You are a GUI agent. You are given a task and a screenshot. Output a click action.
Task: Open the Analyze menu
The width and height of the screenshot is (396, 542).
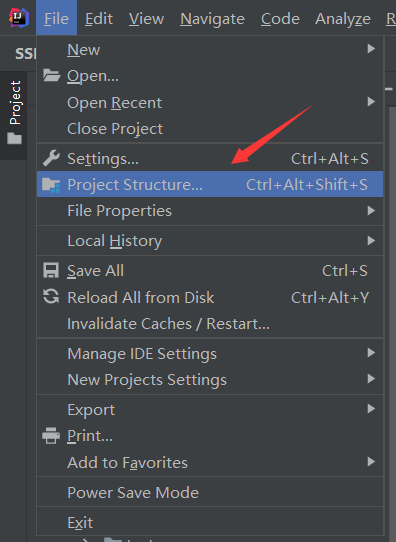tap(343, 18)
